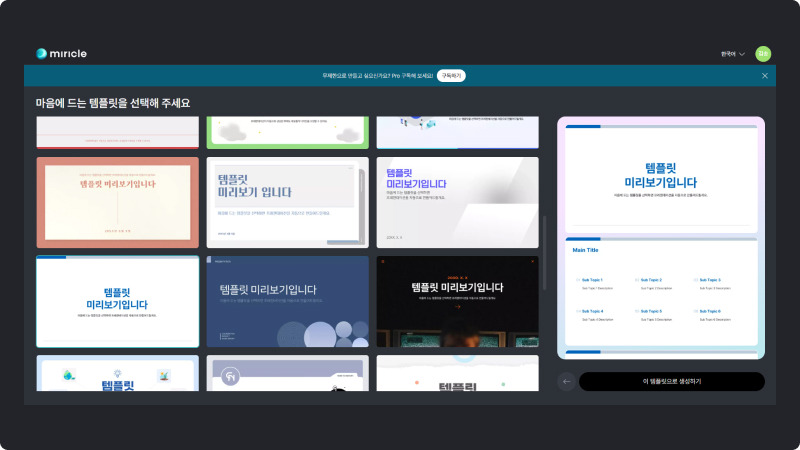Select the dark black photo template
The height and width of the screenshot is (450, 800).
[457, 302]
